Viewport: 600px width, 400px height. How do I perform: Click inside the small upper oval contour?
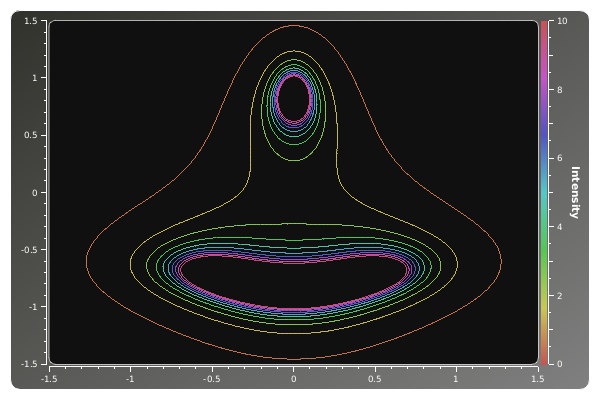tap(293, 98)
